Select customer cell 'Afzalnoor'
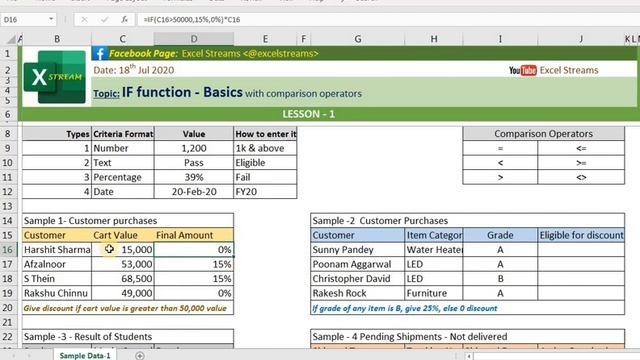 [57, 264]
